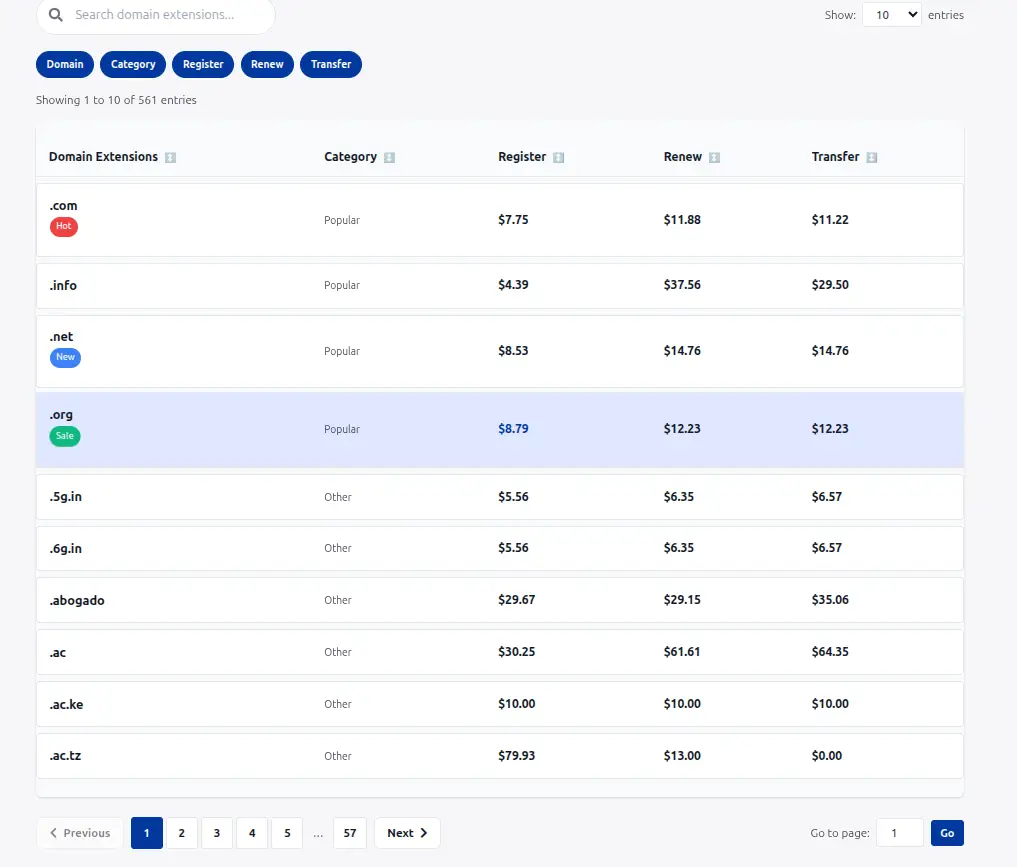
Task: Click the $64.35 transfer price
Action: [x=830, y=652]
